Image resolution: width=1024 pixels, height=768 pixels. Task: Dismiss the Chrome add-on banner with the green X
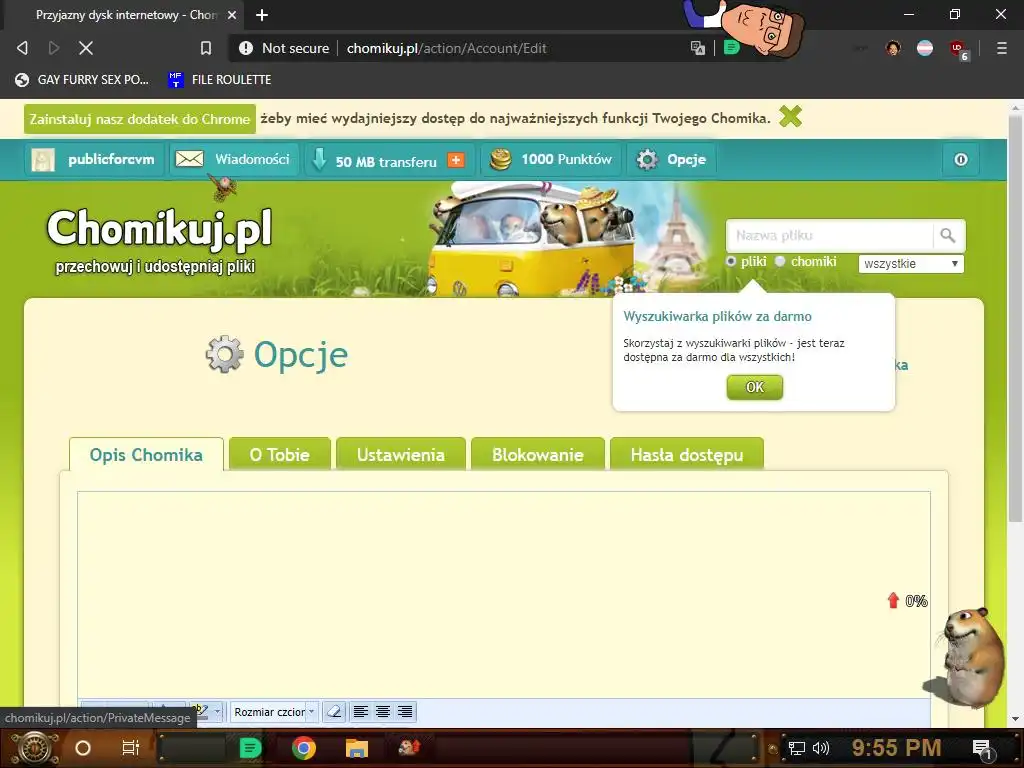pyautogui.click(x=790, y=117)
